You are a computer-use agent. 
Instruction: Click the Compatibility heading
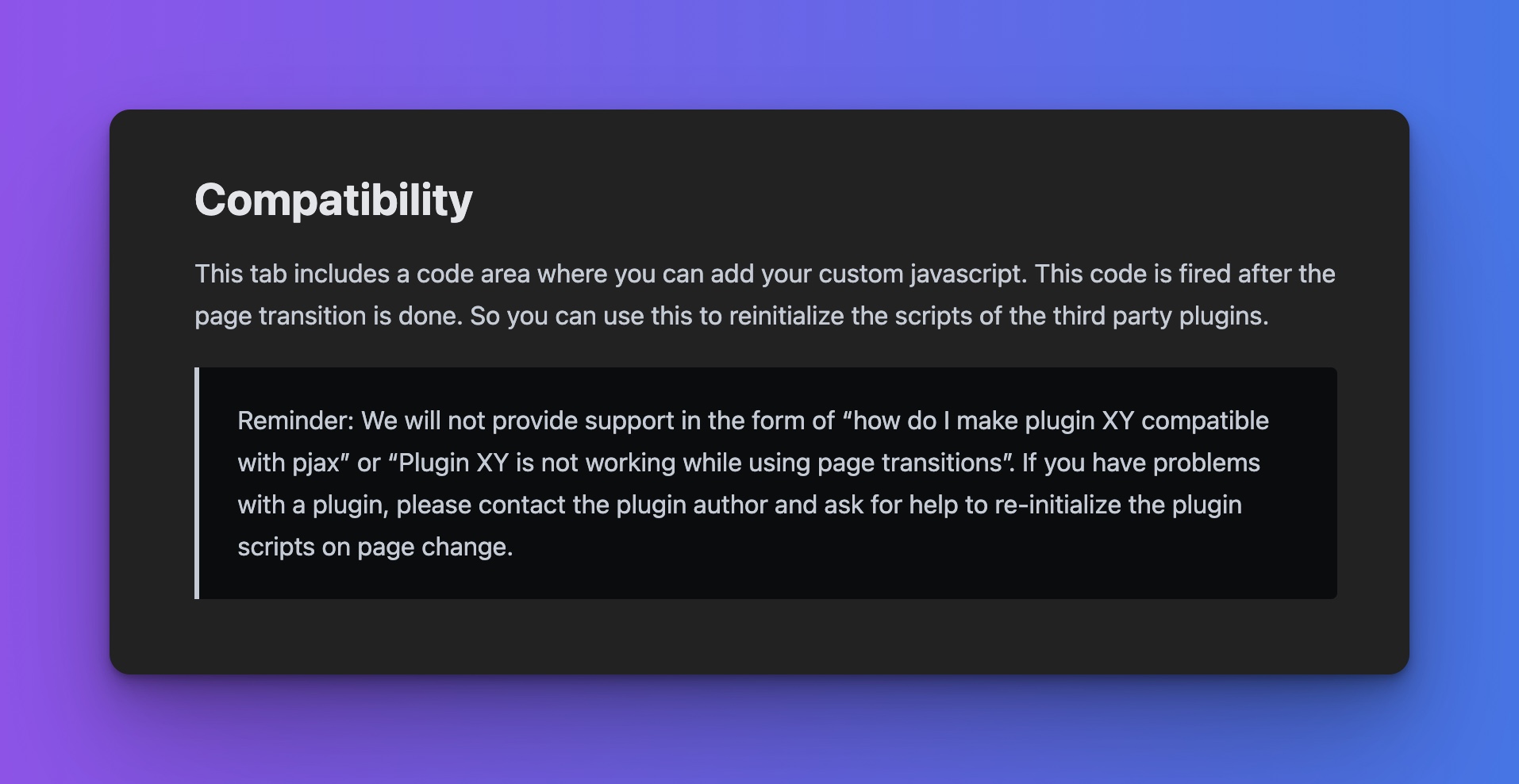(333, 199)
